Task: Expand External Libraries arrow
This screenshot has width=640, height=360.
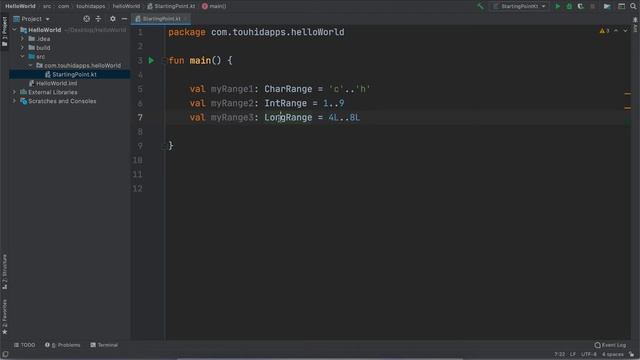Action: coord(14,92)
